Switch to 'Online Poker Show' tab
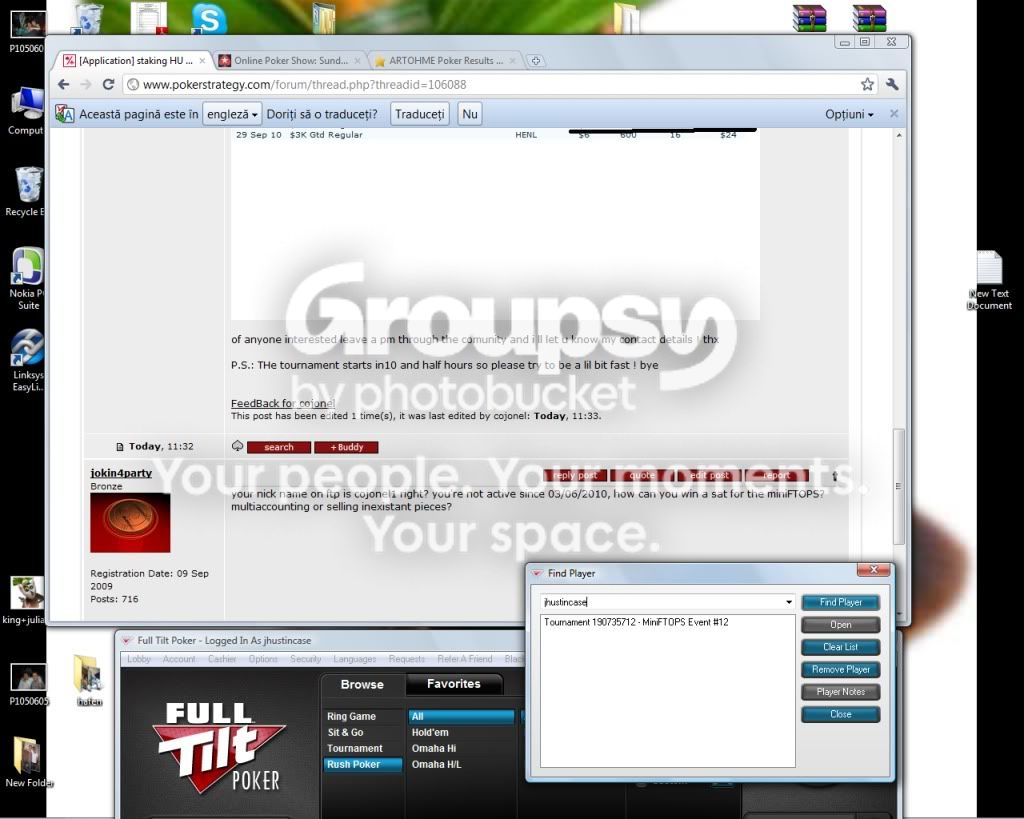The image size is (1024, 819). [291, 61]
